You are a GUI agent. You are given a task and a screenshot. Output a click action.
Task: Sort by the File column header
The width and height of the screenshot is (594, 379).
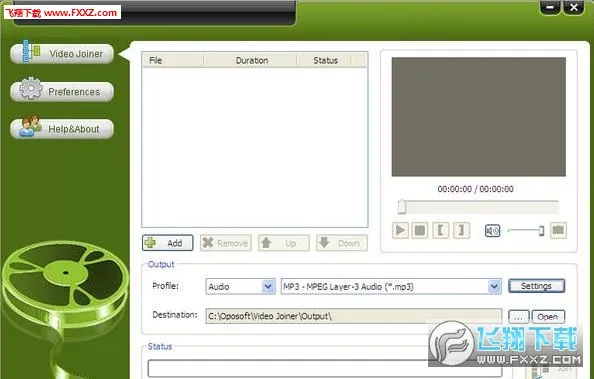pyautogui.click(x=173, y=60)
